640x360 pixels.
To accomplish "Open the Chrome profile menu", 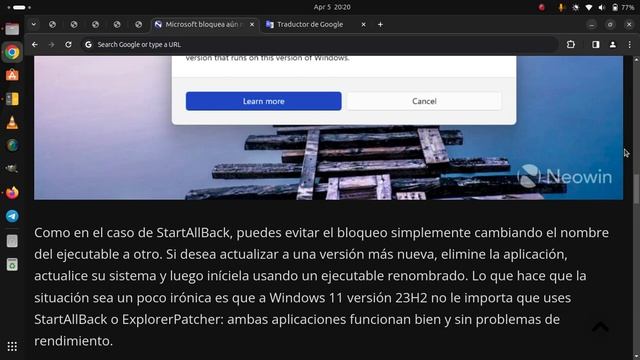I will 613,44.
